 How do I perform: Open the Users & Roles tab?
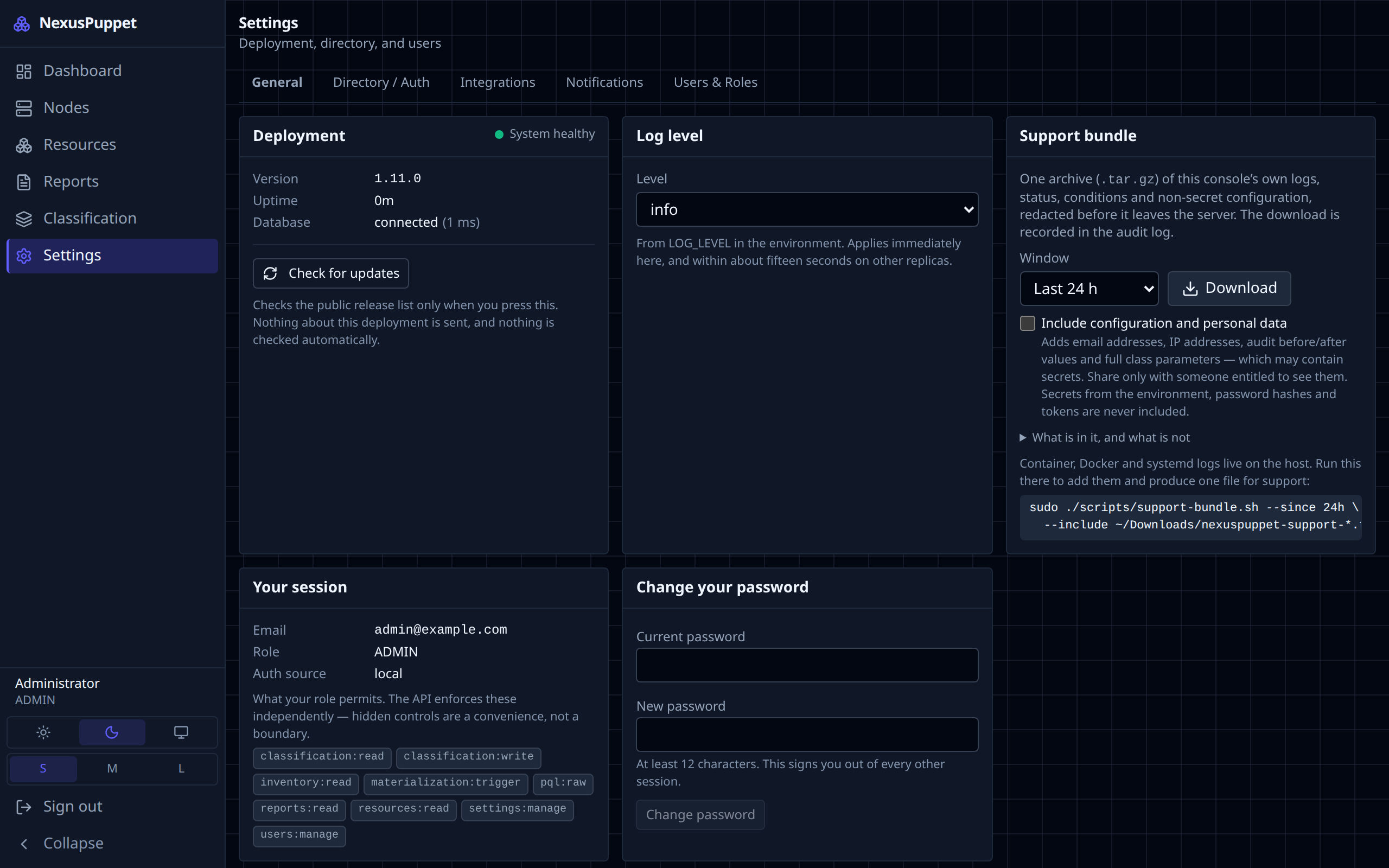coord(715,82)
